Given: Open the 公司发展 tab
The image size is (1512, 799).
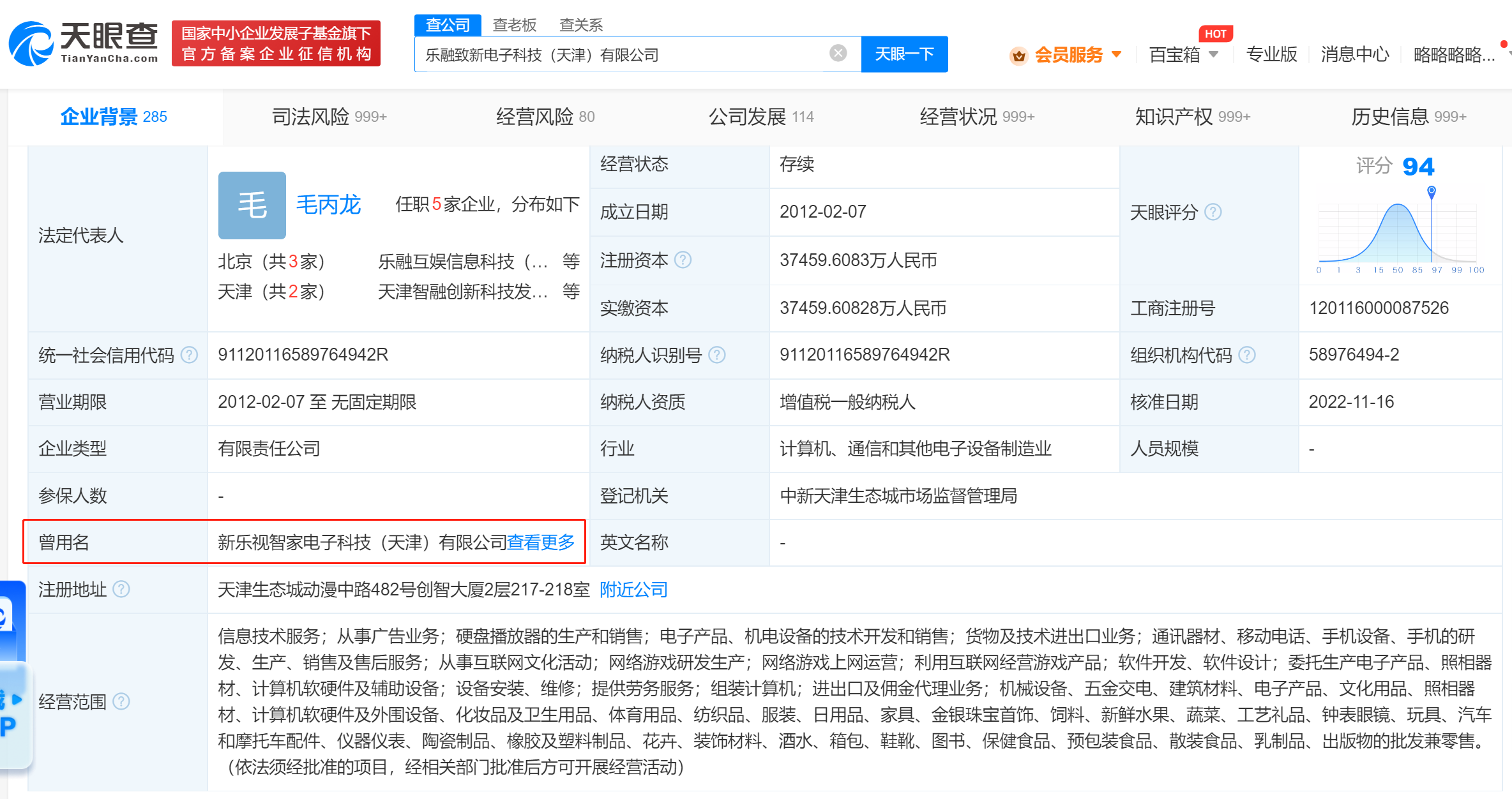Looking at the screenshot, I should [x=761, y=117].
